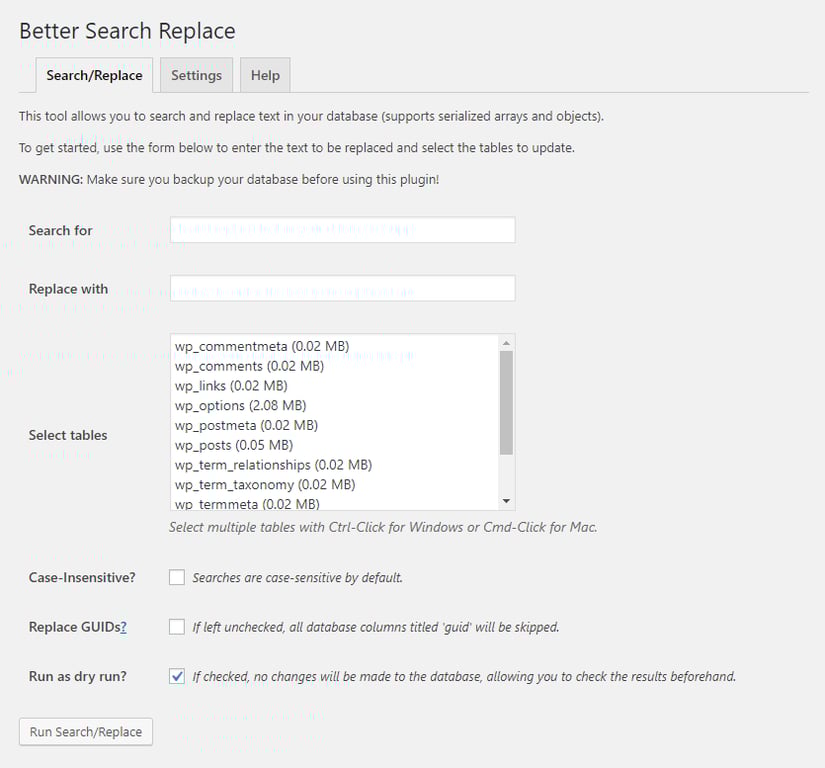The image size is (825, 768).
Task: Open the Help tab
Action: point(265,75)
